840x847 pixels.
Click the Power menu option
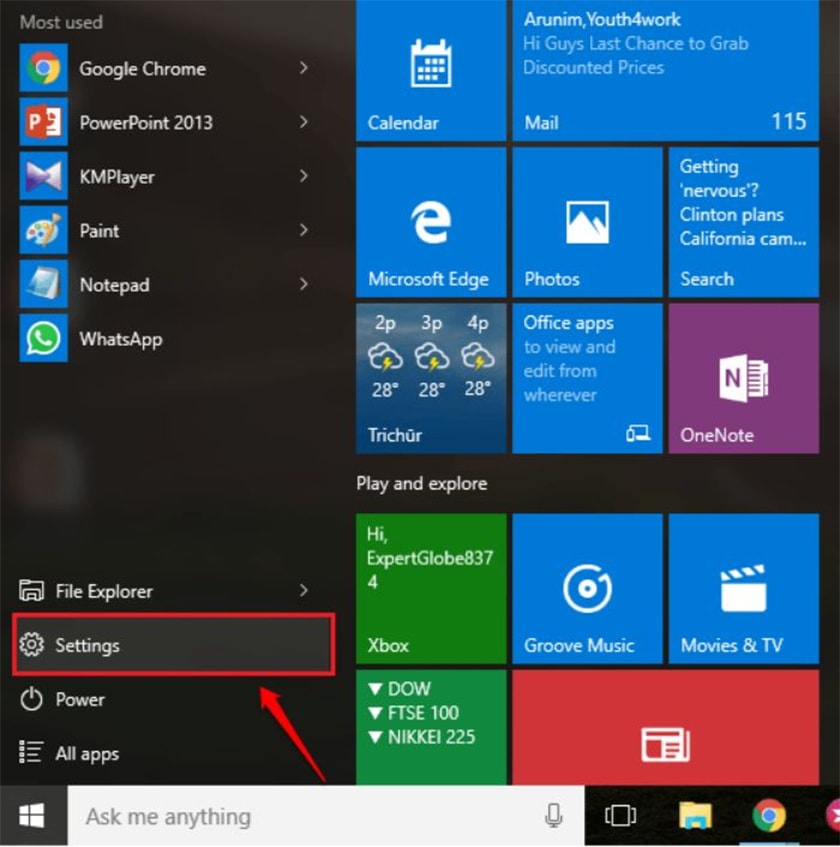tap(80, 699)
